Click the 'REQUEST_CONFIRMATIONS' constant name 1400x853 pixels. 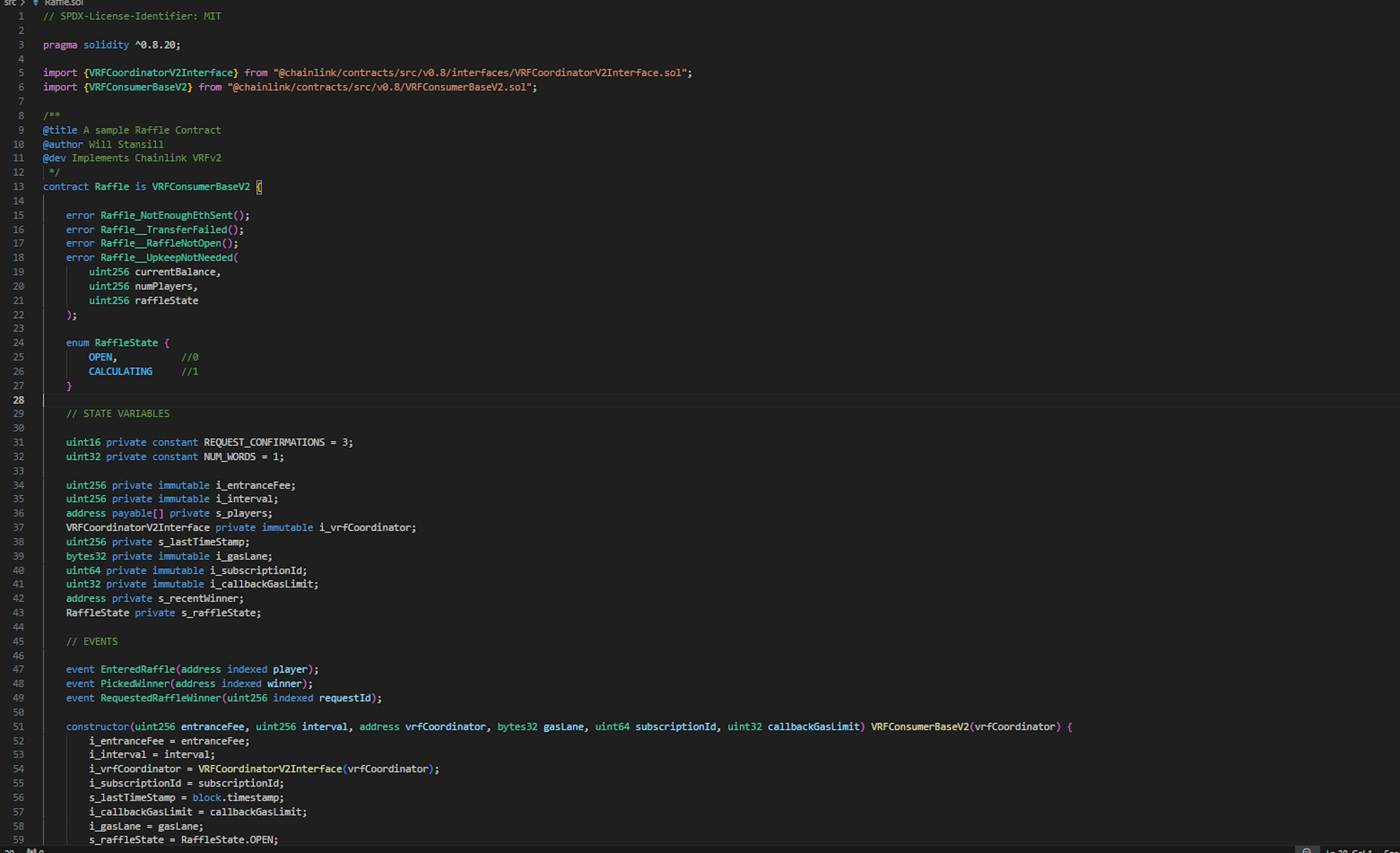pyautogui.click(x=264, y=442)
